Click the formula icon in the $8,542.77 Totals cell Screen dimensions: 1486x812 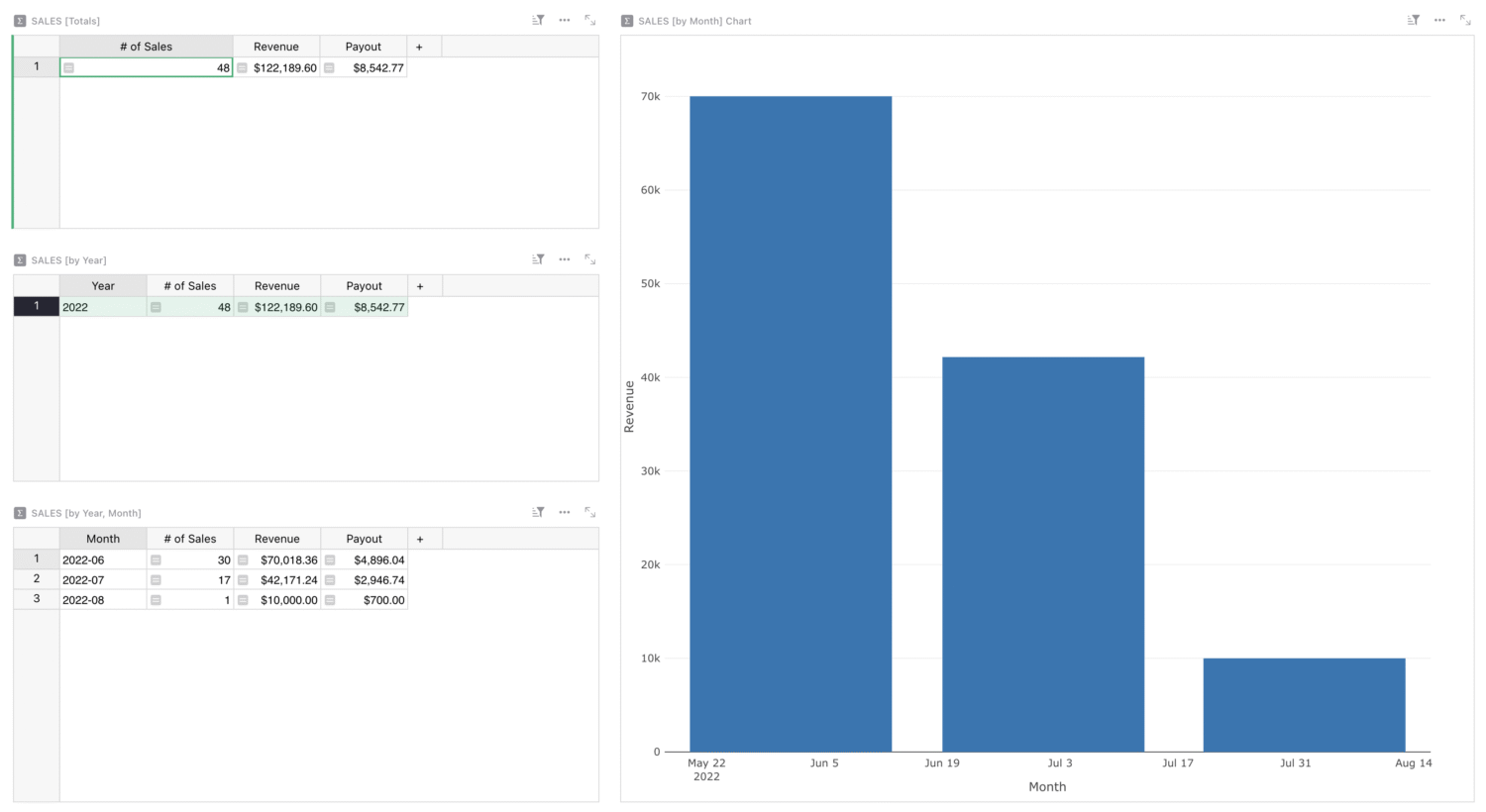tap(329, 68)
